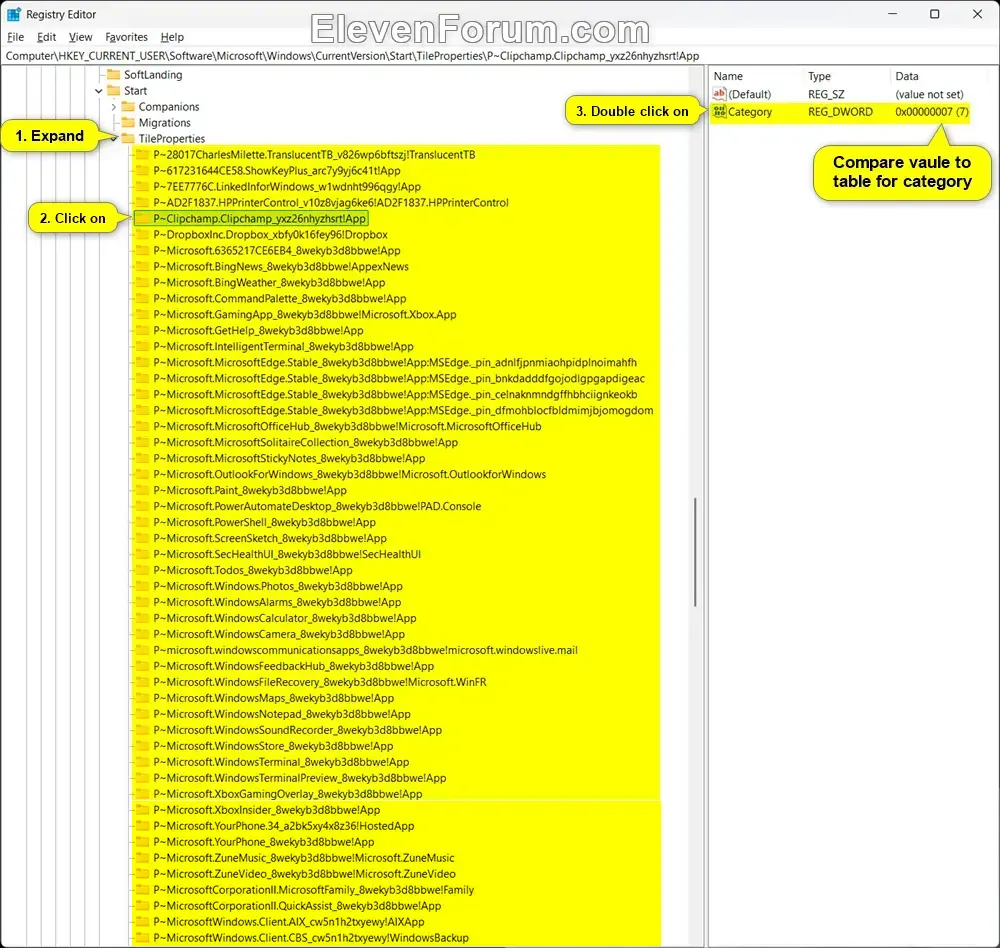Select the P~Microsoft.WindowsSoundRecorder key

297,730
